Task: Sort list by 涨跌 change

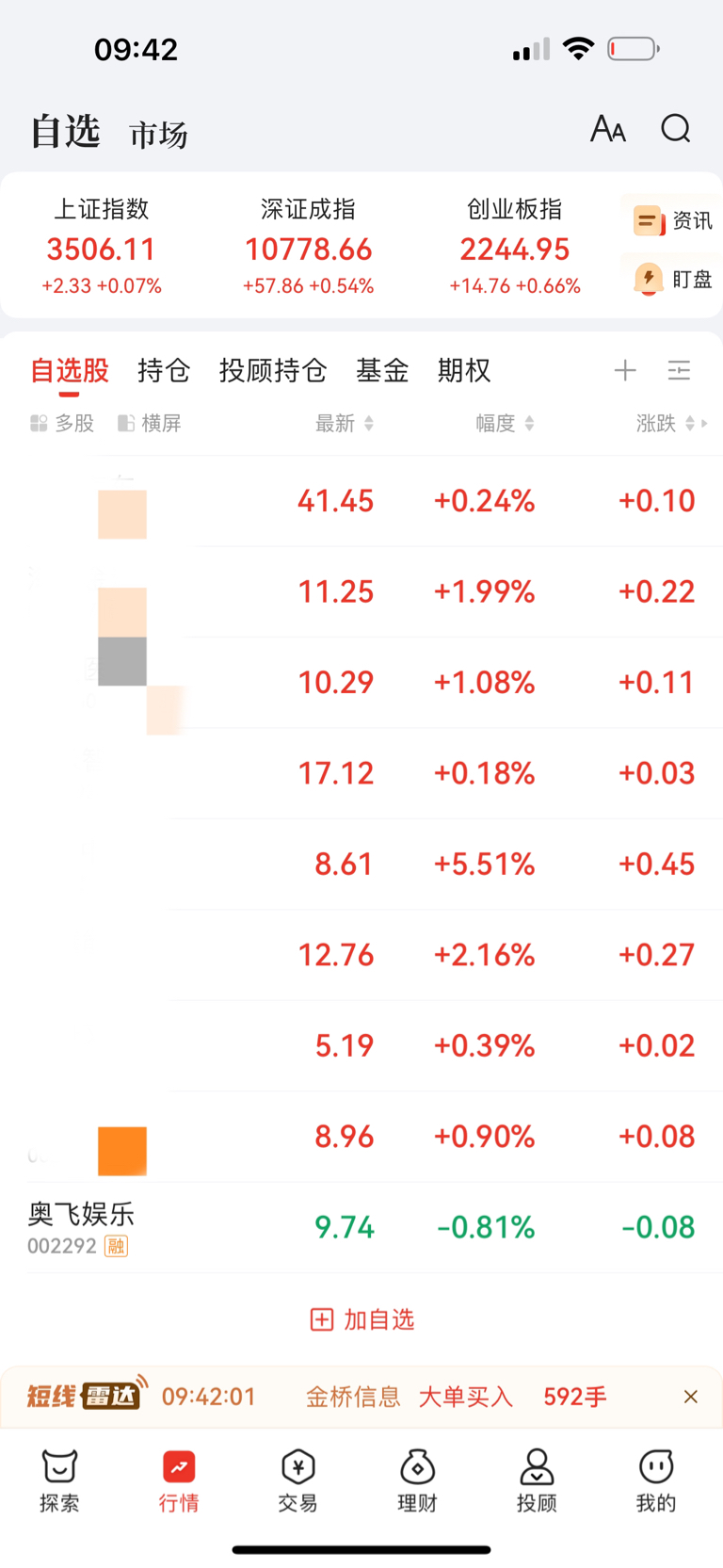Action: 666,424
